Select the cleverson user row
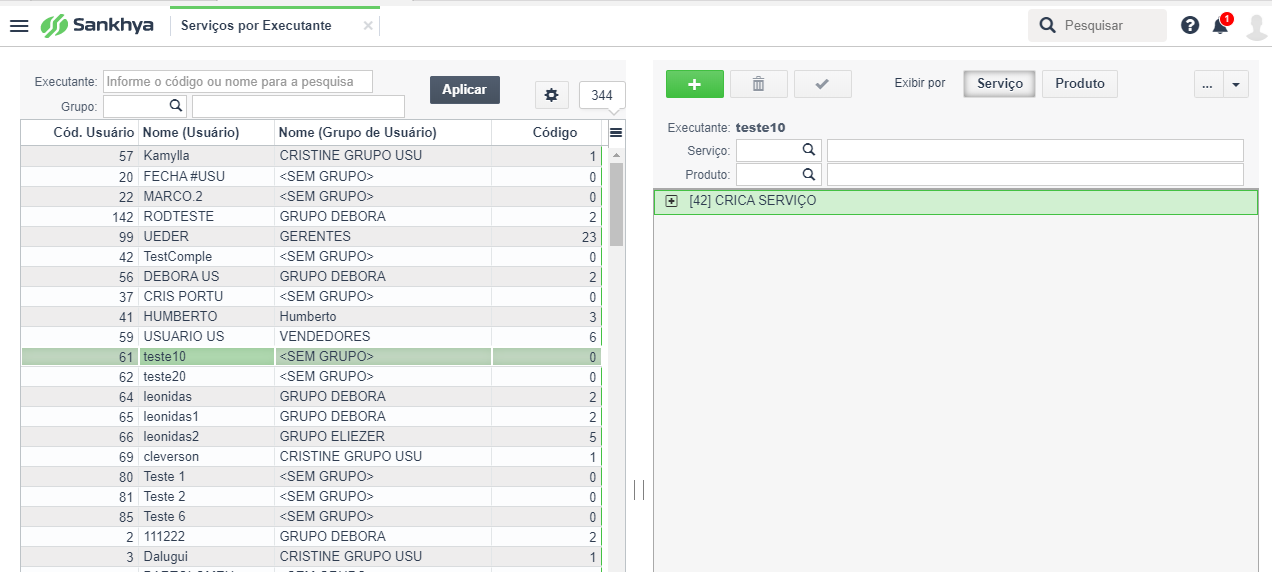 click(311, 456)
